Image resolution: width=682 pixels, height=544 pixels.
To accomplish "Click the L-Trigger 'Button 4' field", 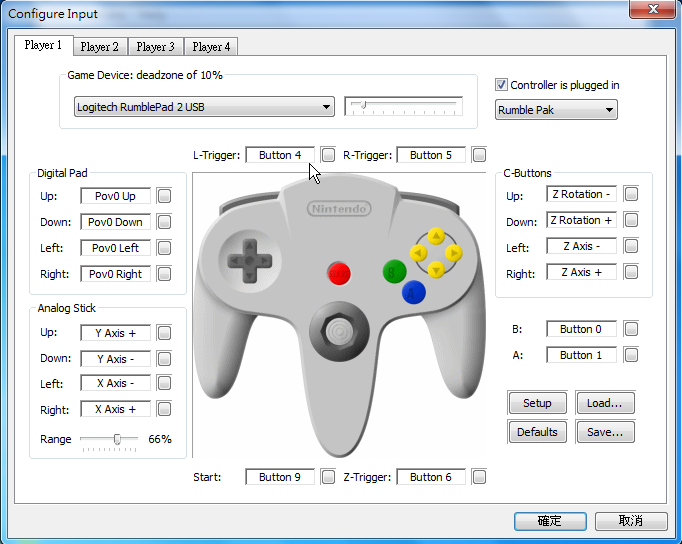I will (280, 155).
